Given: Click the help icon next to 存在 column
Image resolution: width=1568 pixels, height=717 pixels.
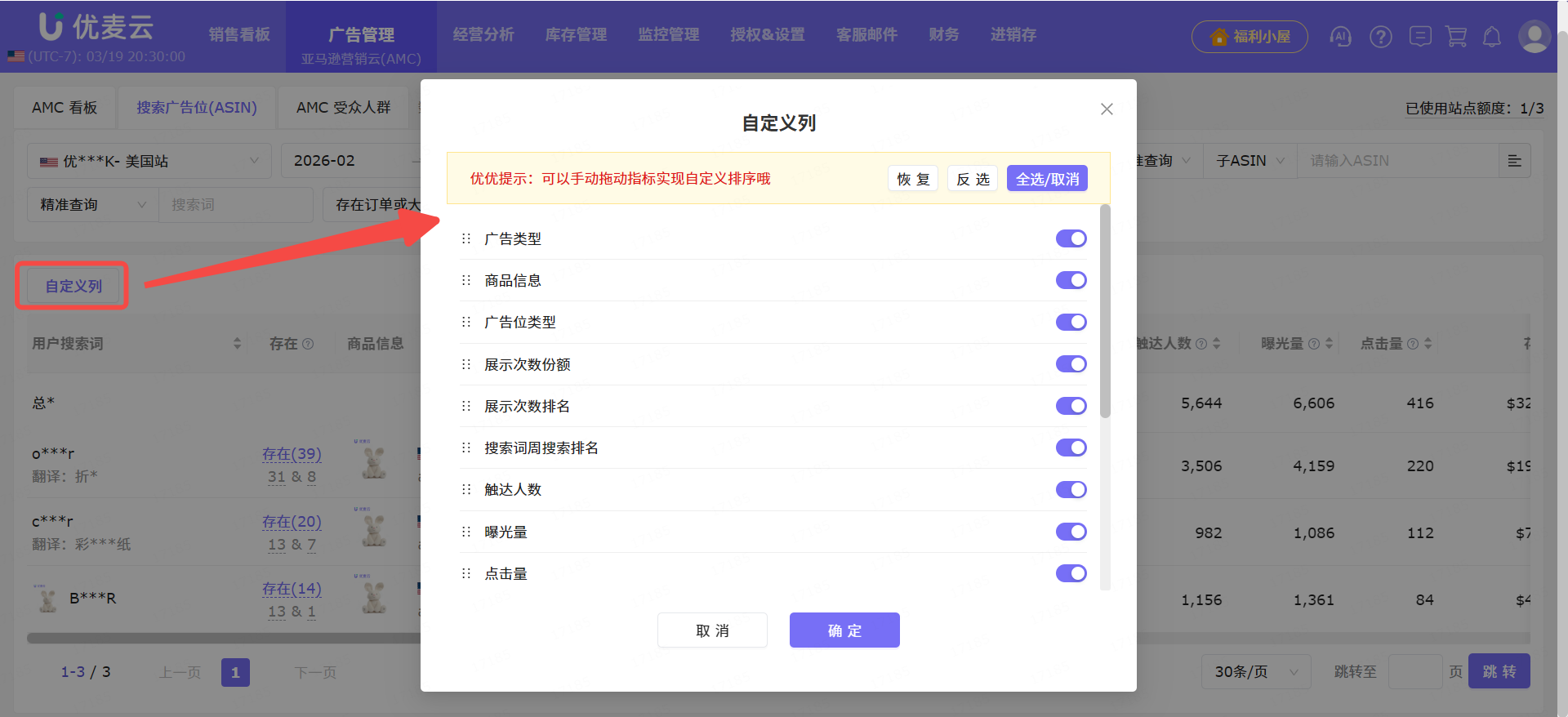Looking at the screenshot, I should [308, 344].
